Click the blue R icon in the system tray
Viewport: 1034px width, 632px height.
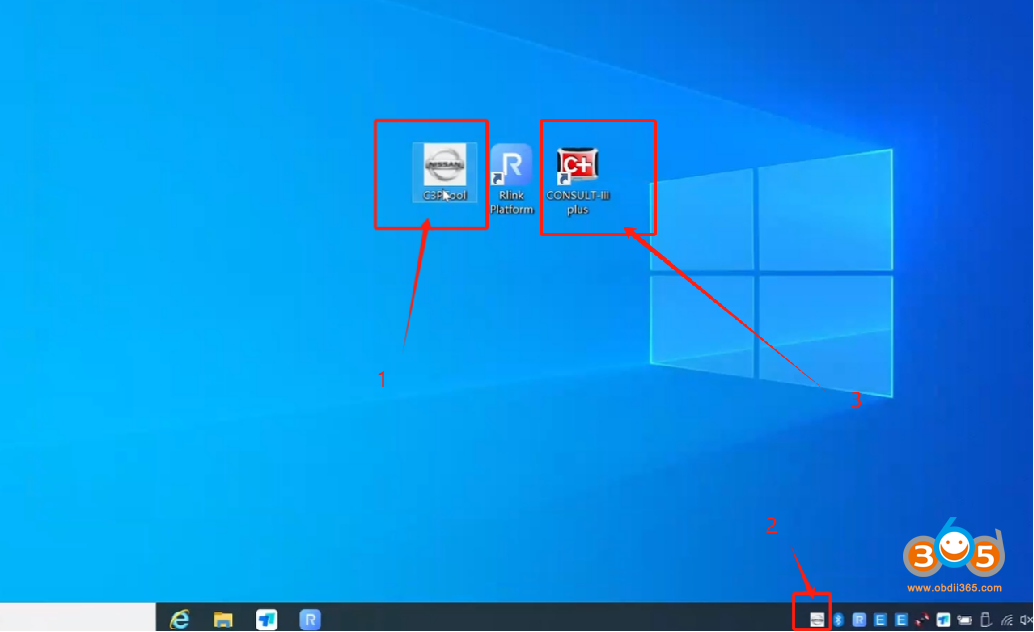coord(859,620)
